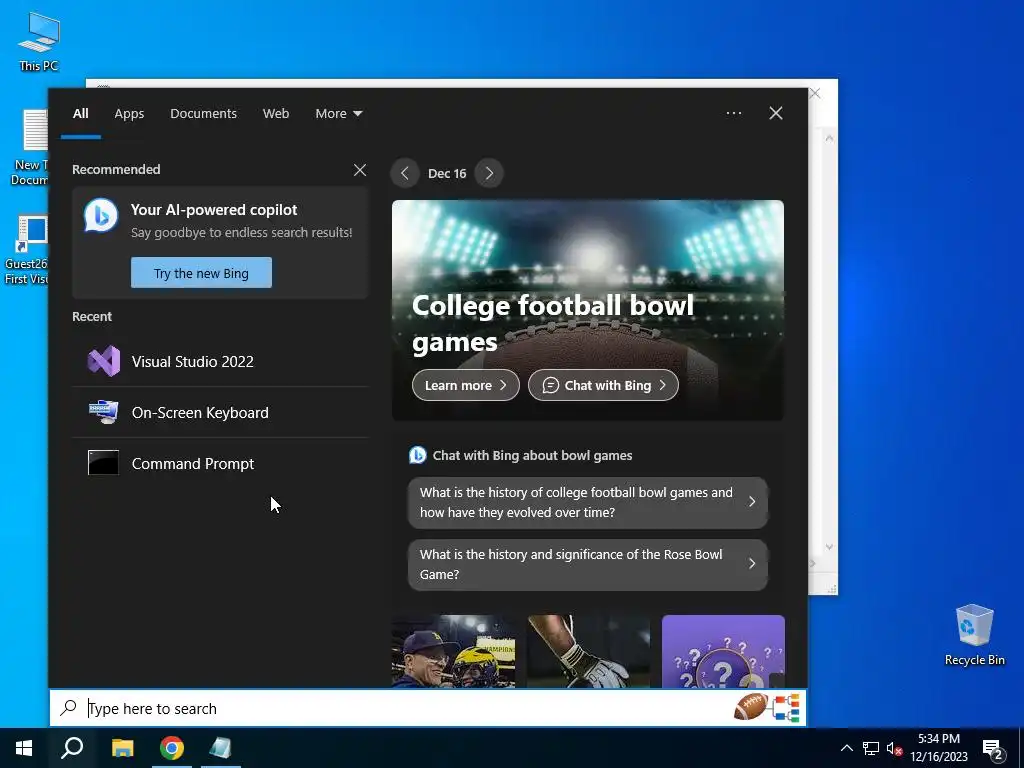Open the three-dots options menu
This screenshot has width=1024, height=768.
pyautogui.click(x=734, y=113)
